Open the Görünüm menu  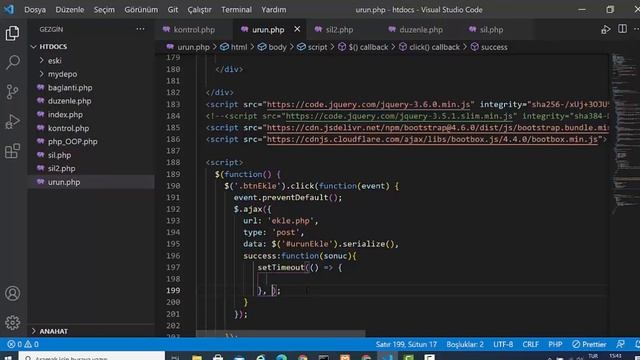(x=141, y=9)
